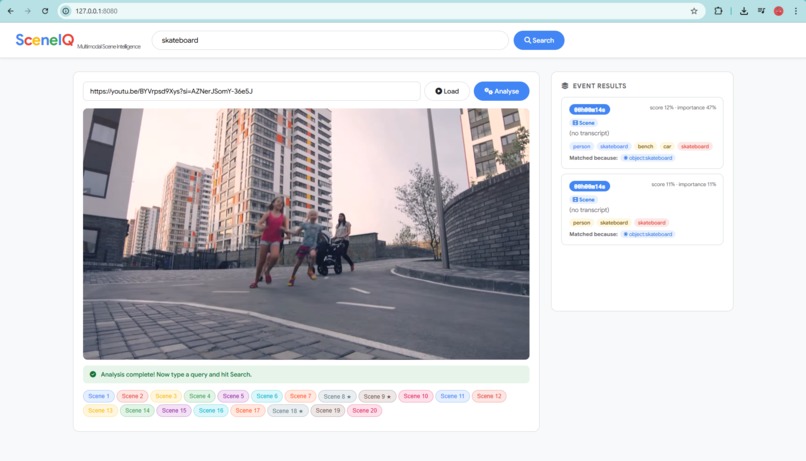Jump to Scene 10
The image size is (806, 461).
(415, 396)
